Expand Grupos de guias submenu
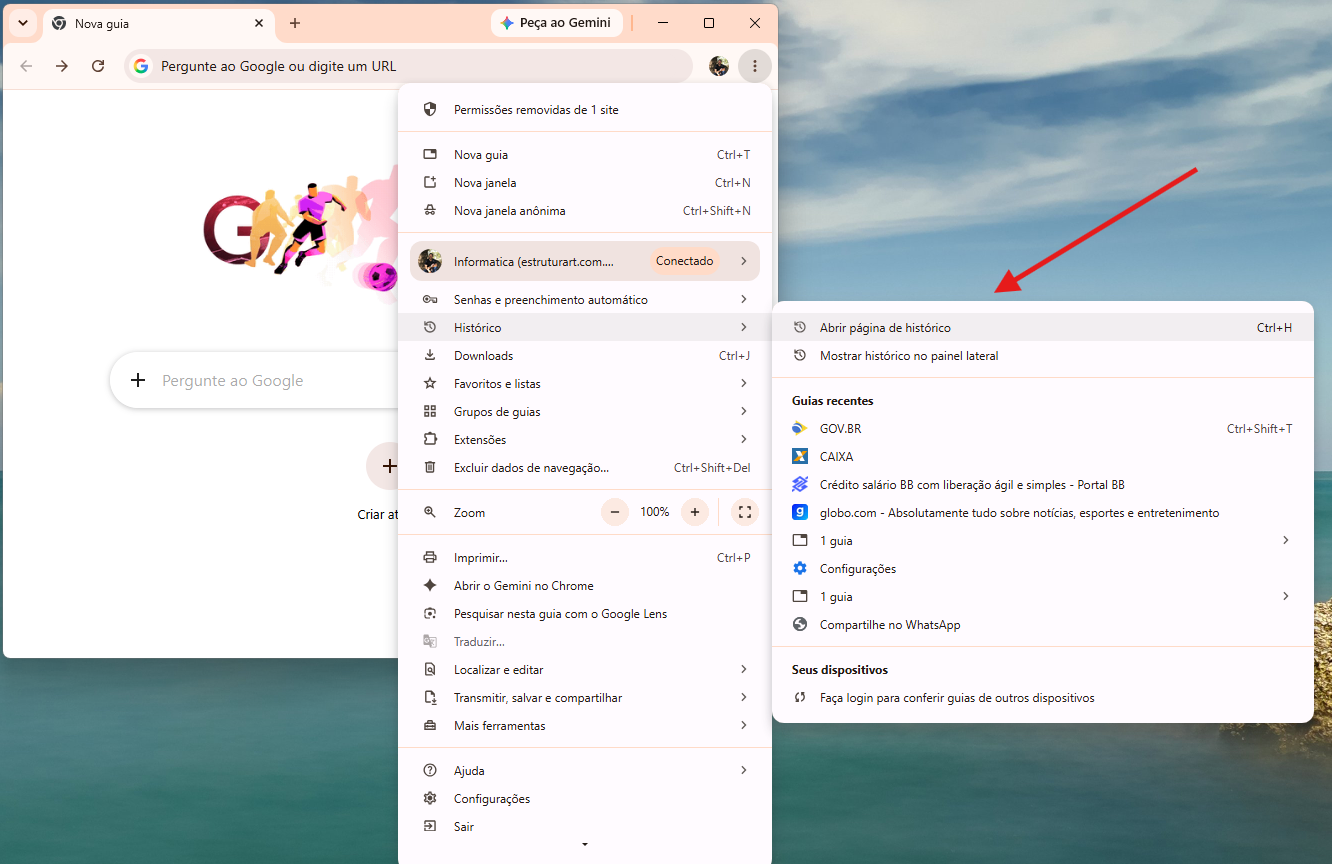 [x=585, y=412]
